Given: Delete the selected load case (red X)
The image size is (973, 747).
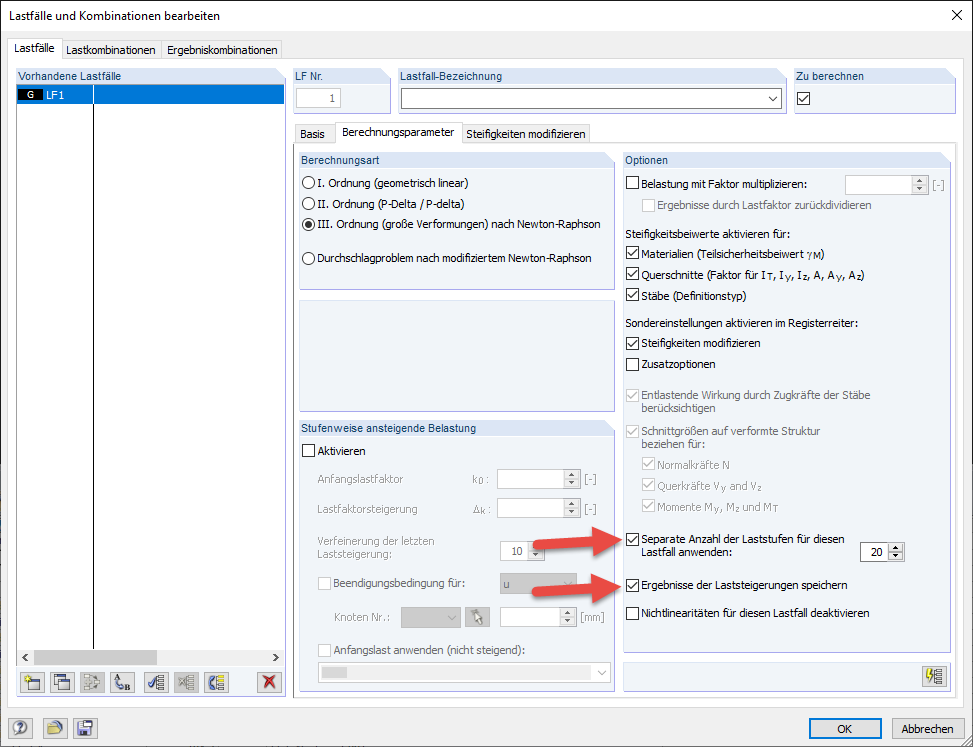Looking at the screenshot, I should pyautogui.click(x=269, y=682).
